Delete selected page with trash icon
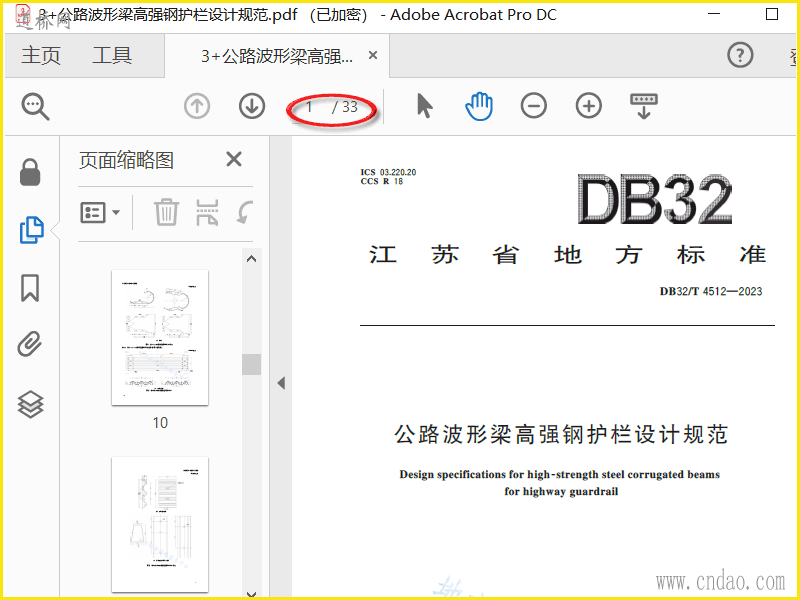 [166, 212]
